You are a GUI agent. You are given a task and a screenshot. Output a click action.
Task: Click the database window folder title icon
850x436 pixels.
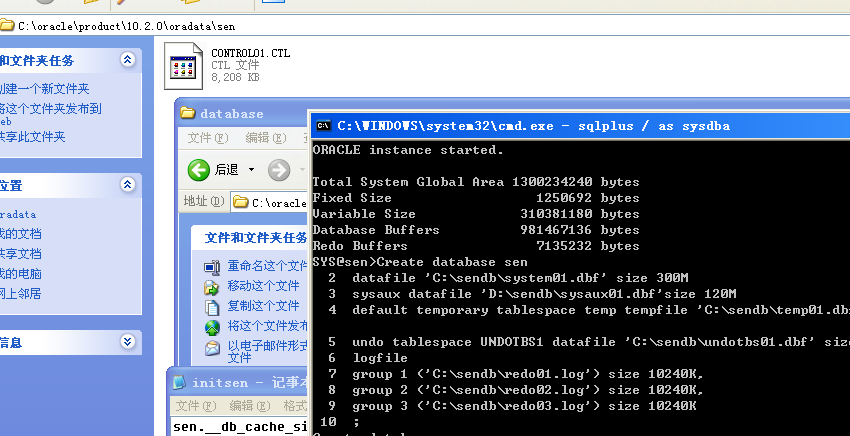tap(188, 113)
